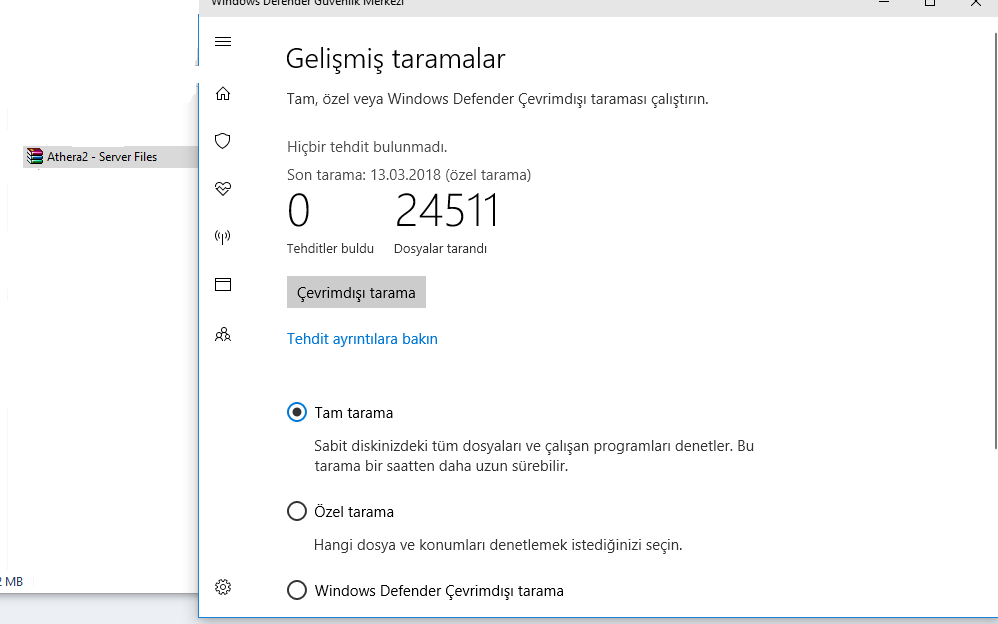998x624 pixels.
Task: Click the vertical scrollbar of Defender window
Action: pos(995,242)
